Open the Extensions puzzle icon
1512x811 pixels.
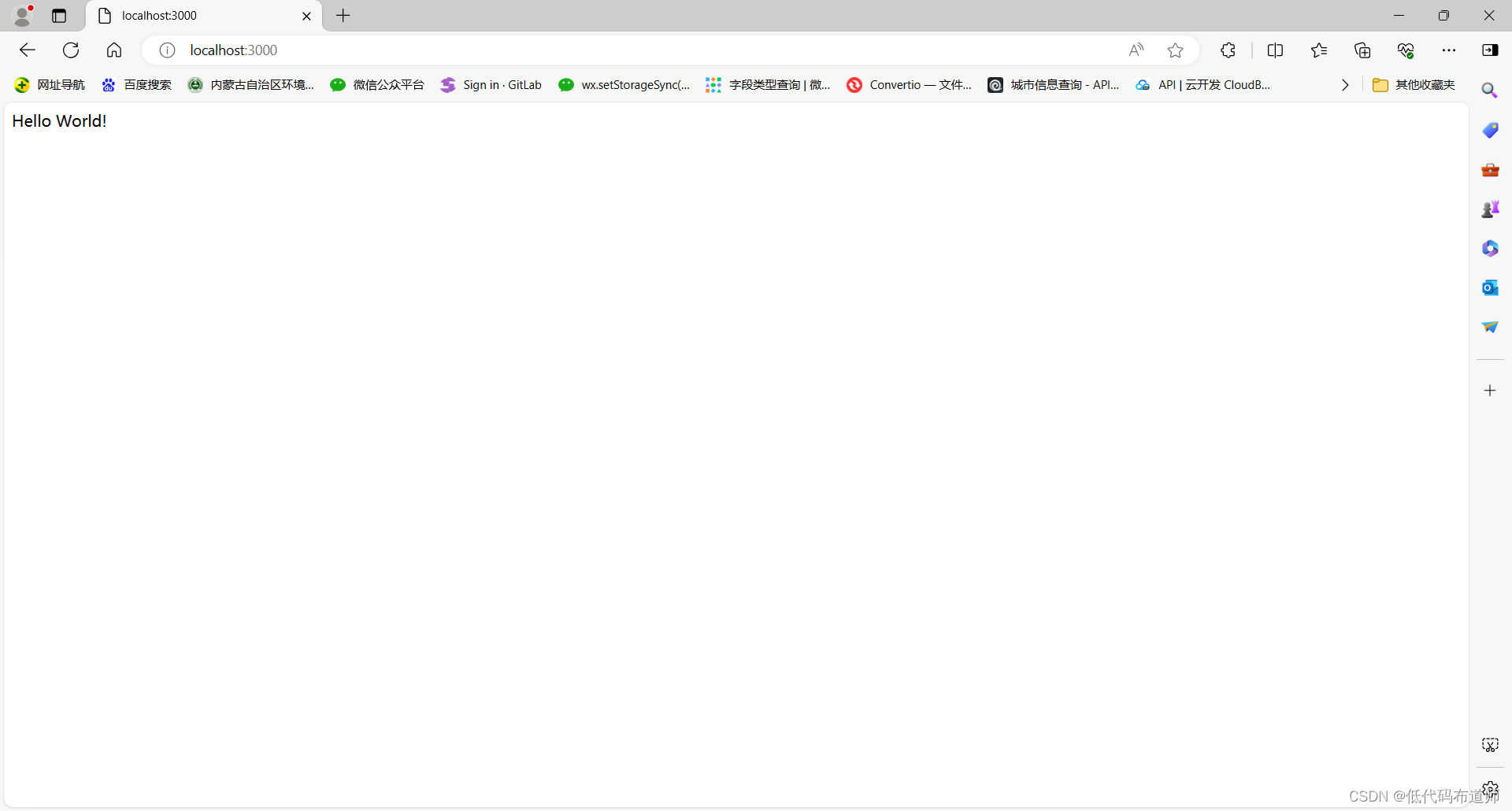[x=1228, y=50]
